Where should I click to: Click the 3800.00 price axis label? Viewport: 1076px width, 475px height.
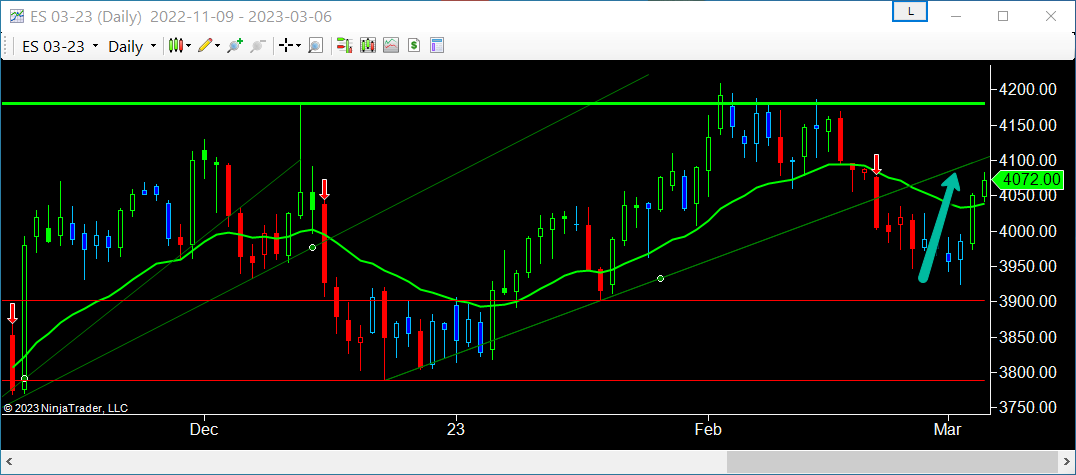point(1027,373)
